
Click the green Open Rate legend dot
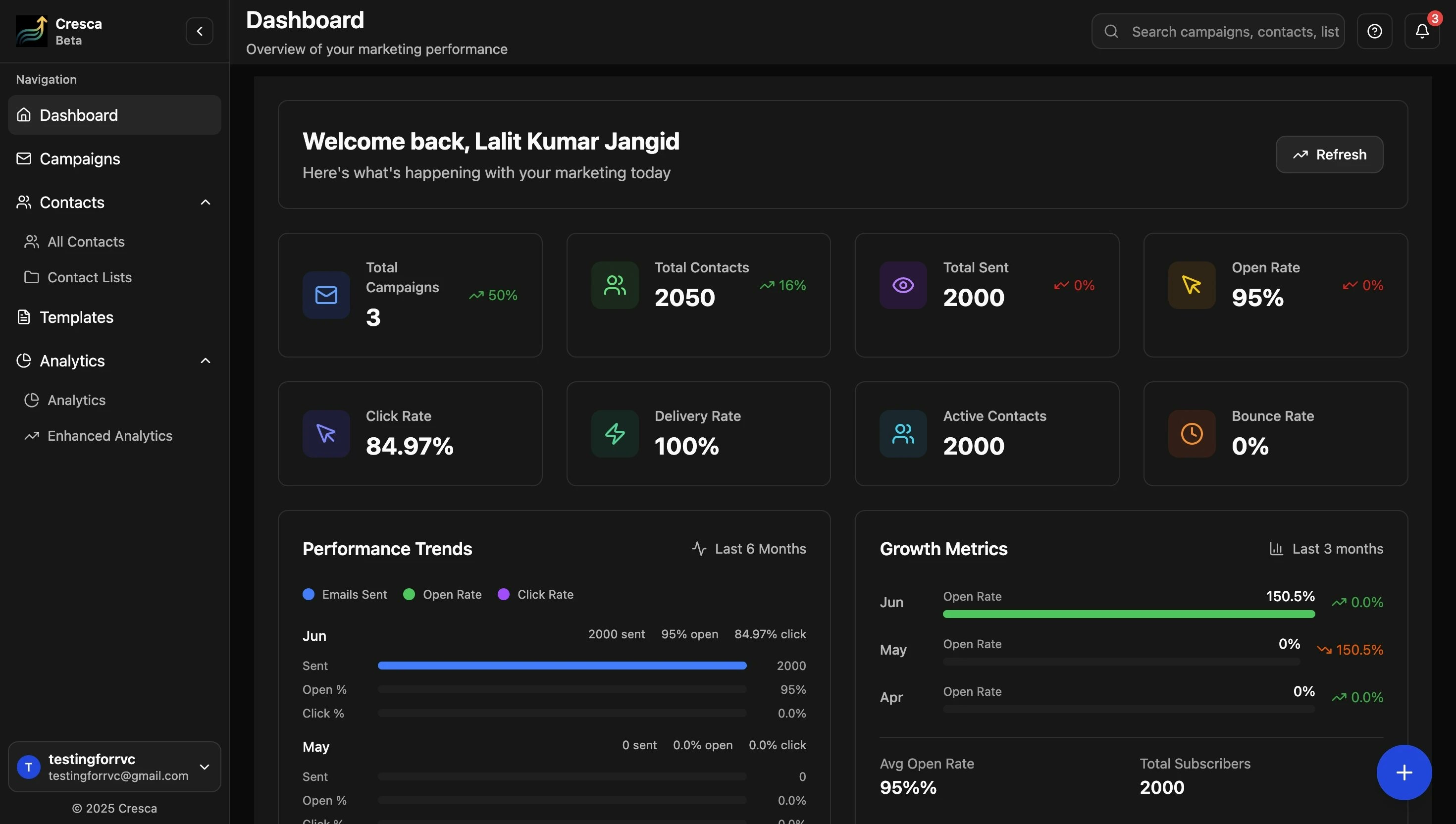pos(409,594)
